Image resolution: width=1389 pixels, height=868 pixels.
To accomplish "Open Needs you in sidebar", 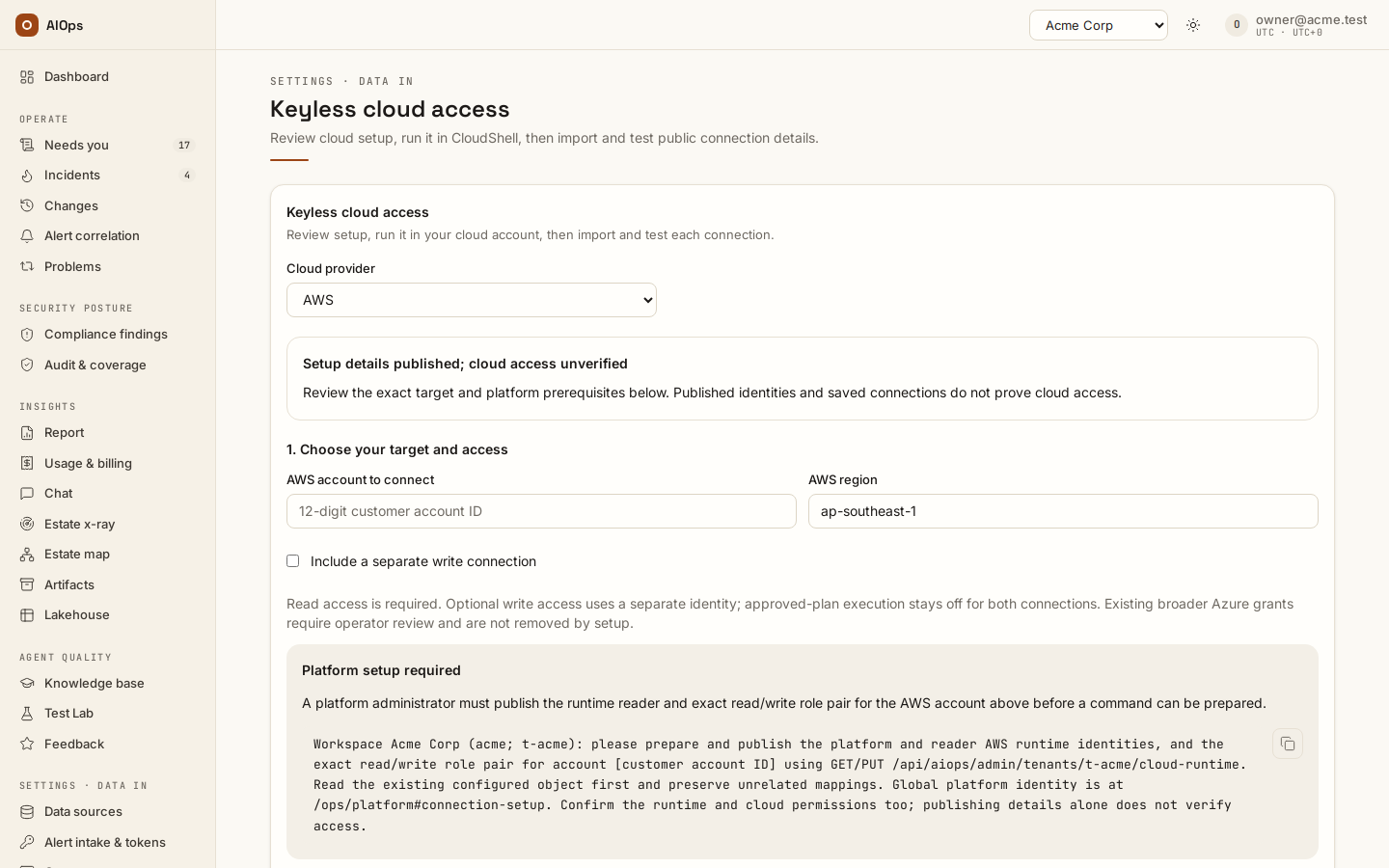I will (107, 146).
